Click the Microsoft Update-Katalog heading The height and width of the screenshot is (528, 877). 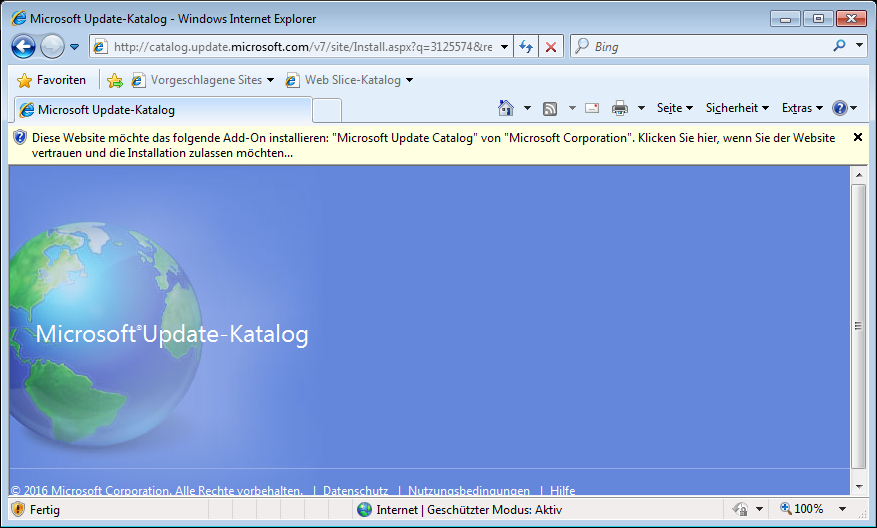click(x=172, y=334)
